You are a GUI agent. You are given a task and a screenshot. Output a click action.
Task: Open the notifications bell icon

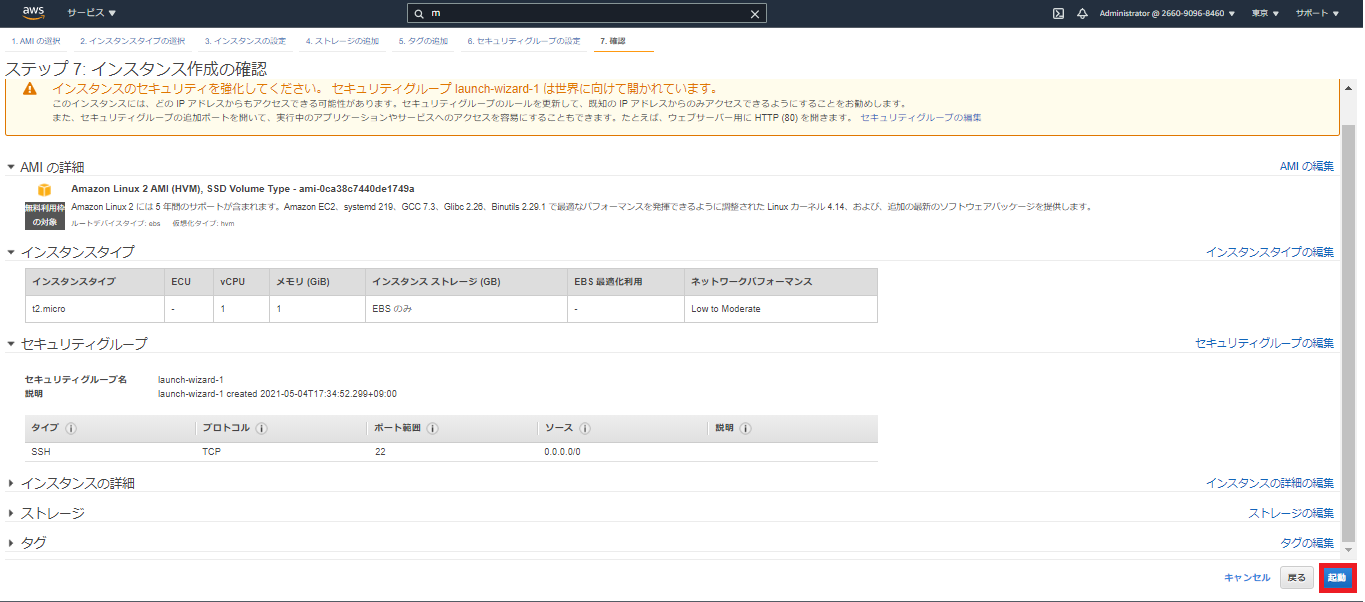[x=1082, y=14]
